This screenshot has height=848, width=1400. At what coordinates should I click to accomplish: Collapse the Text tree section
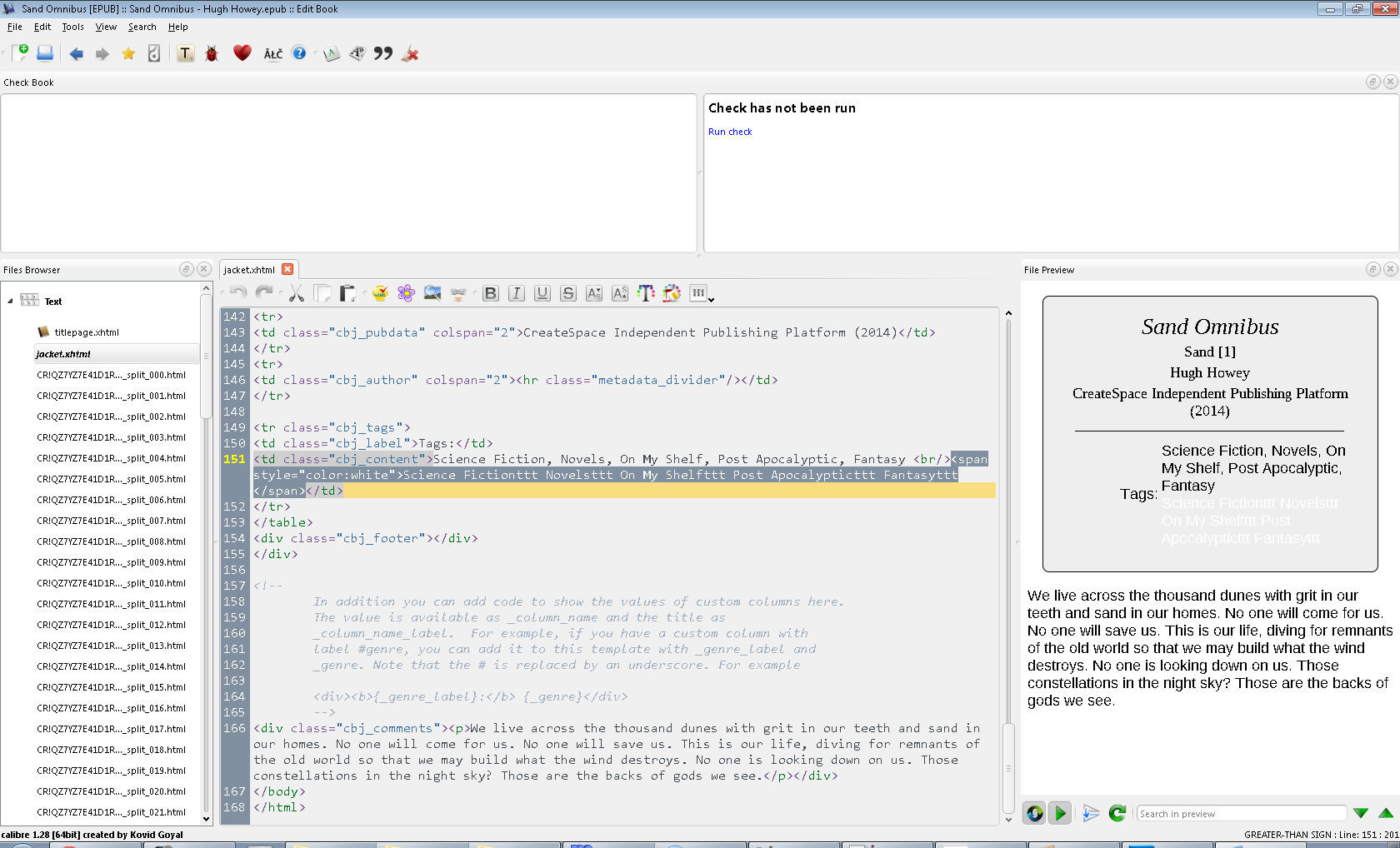point(10,301)
